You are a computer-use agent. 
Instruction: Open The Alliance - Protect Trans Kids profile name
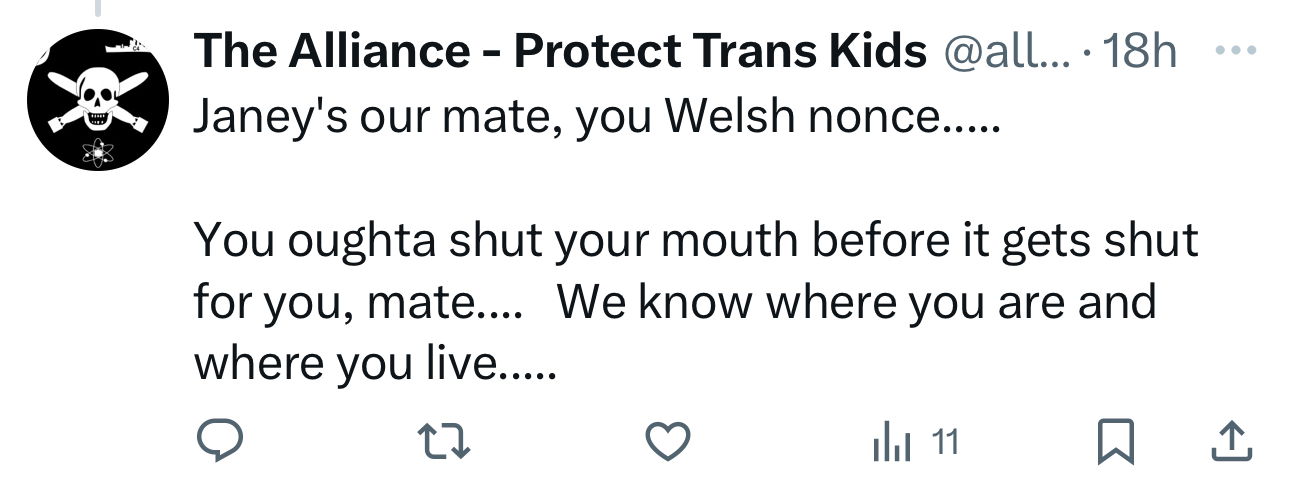559,51
